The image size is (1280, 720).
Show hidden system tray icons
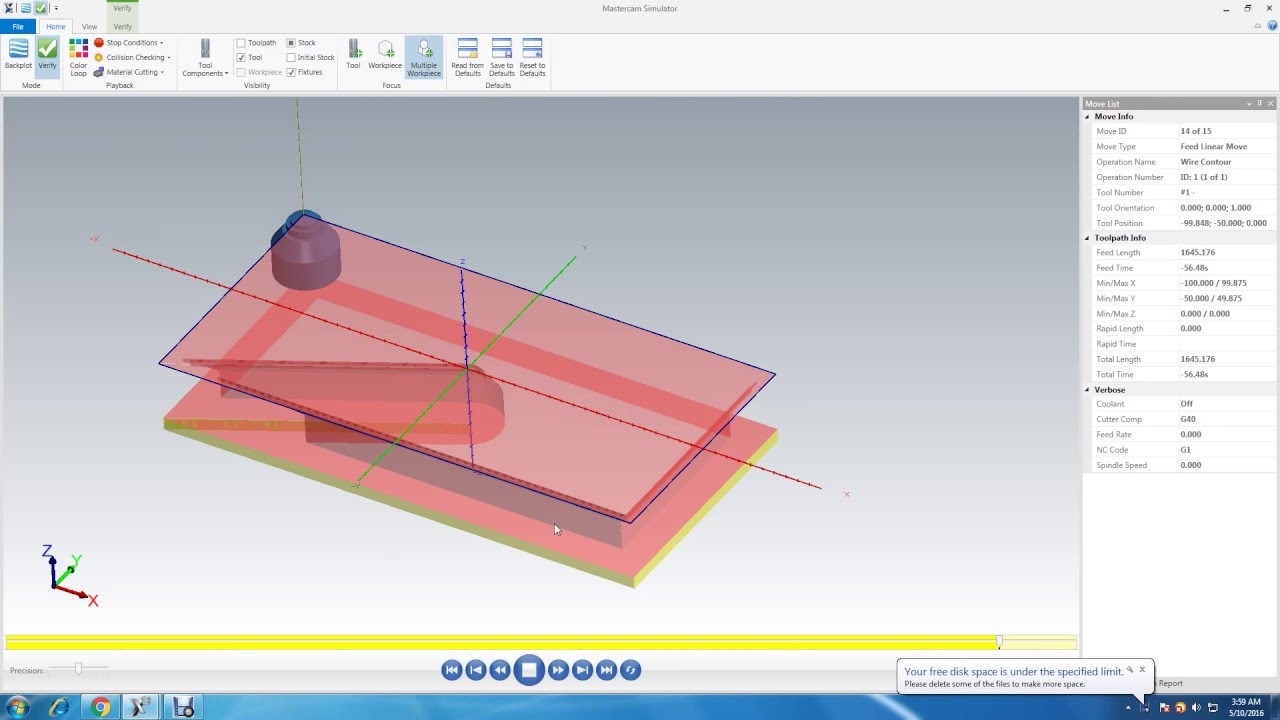click(x=1128, y=708)
